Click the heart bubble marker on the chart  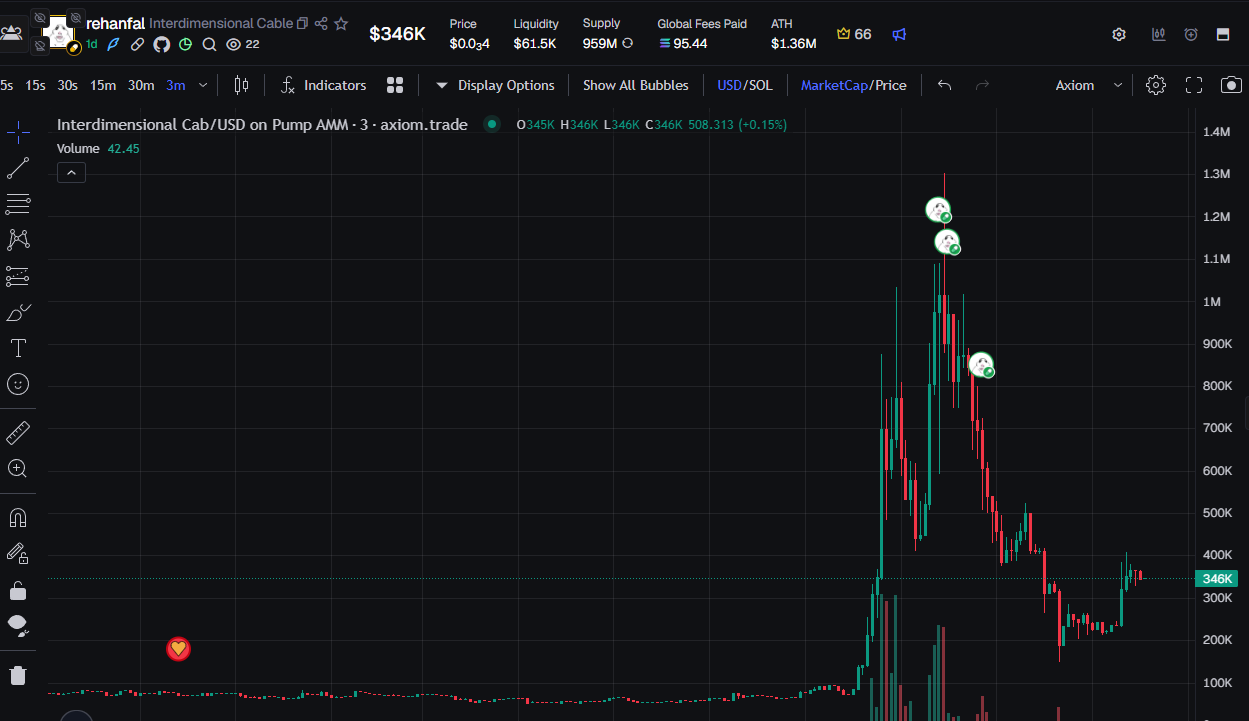(178, 649)
